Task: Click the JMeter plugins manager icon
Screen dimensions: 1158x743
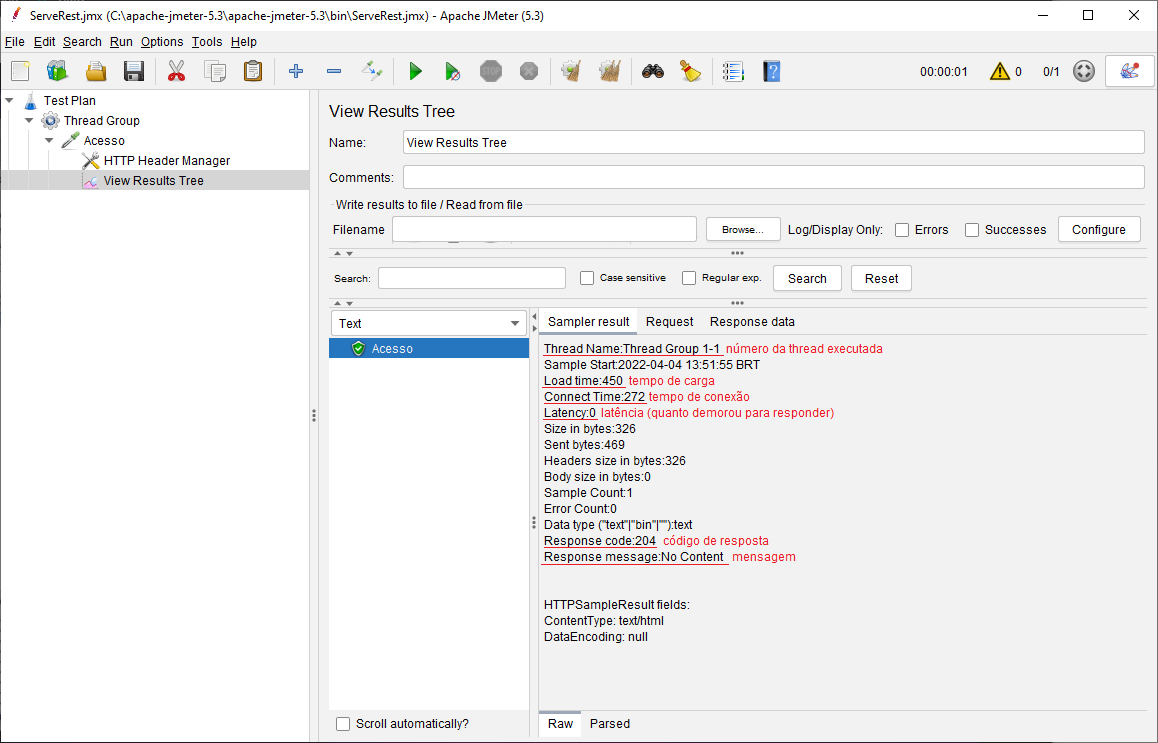Action: [x=1129, y=72]
